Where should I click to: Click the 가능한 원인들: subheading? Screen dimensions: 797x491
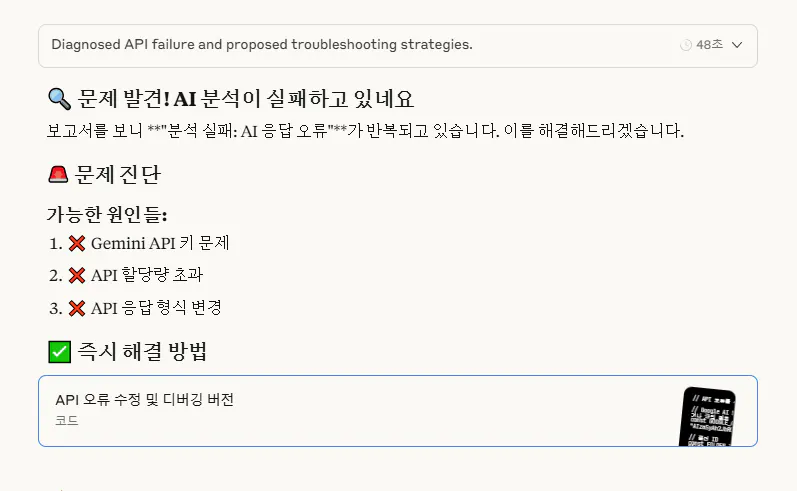[x=107, y=214]
